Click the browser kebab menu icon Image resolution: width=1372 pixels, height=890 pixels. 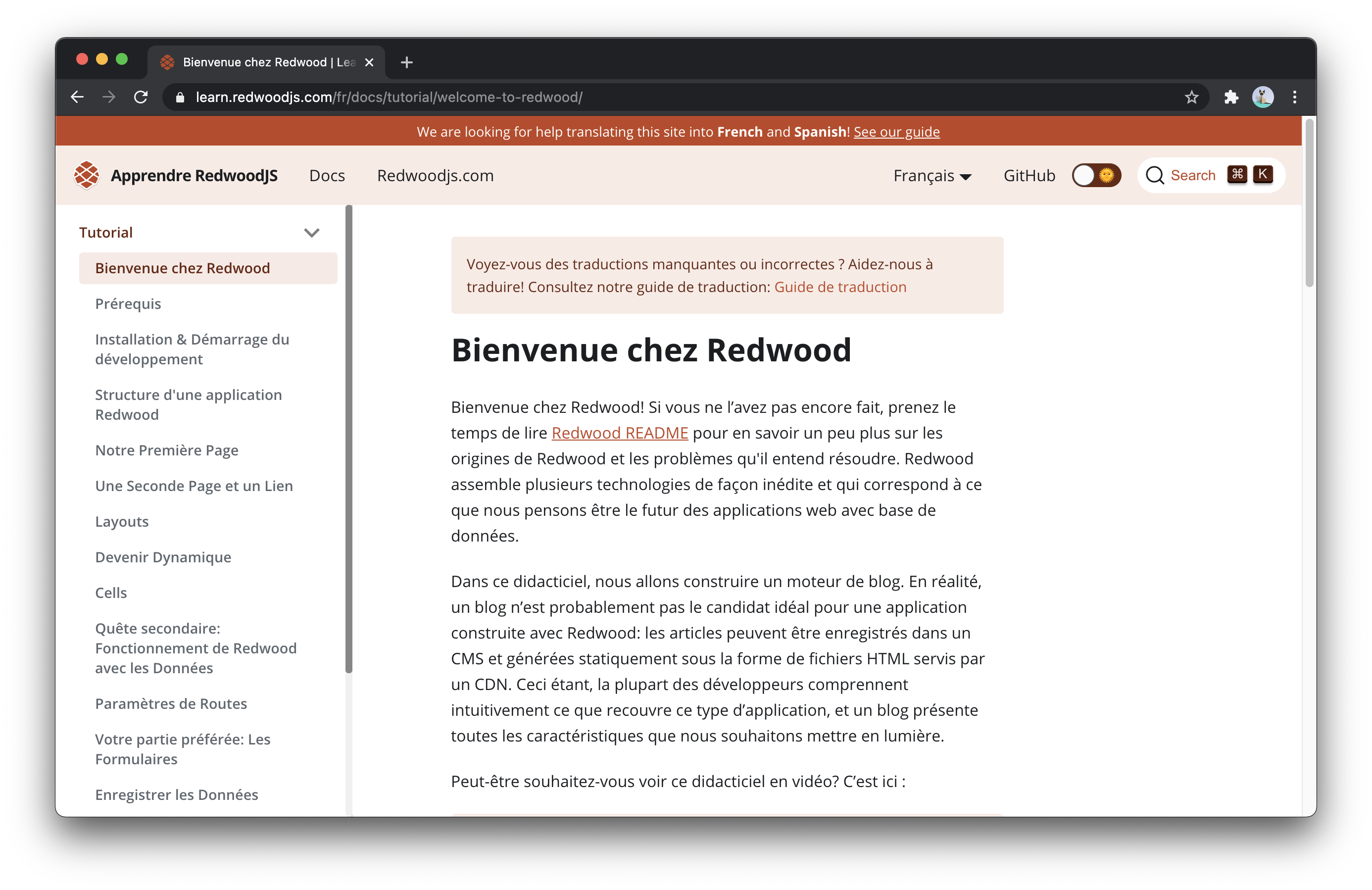coord(1295,97)
